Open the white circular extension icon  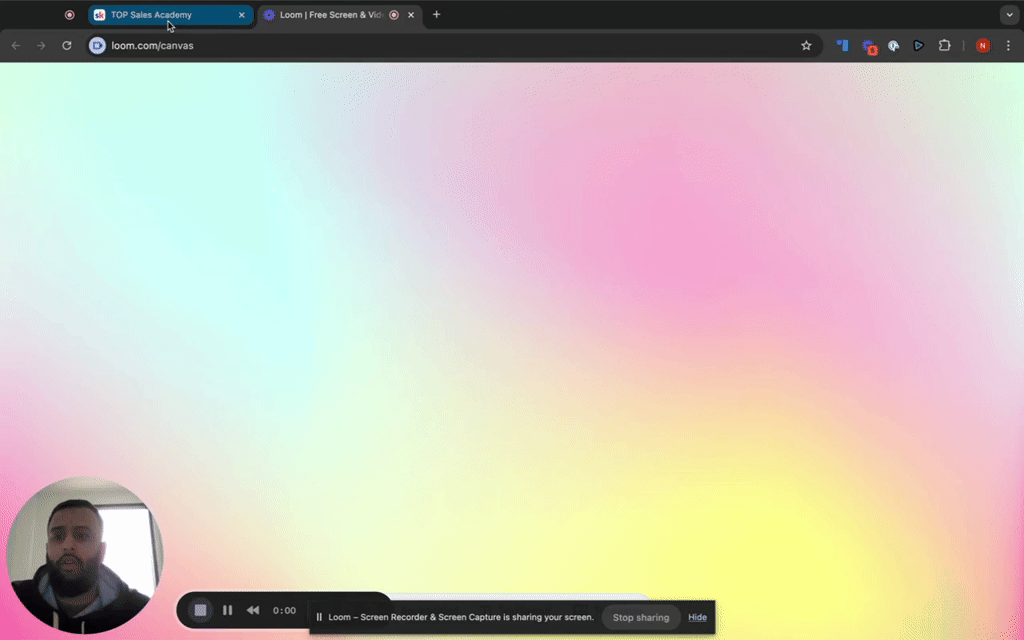point(893,45)
